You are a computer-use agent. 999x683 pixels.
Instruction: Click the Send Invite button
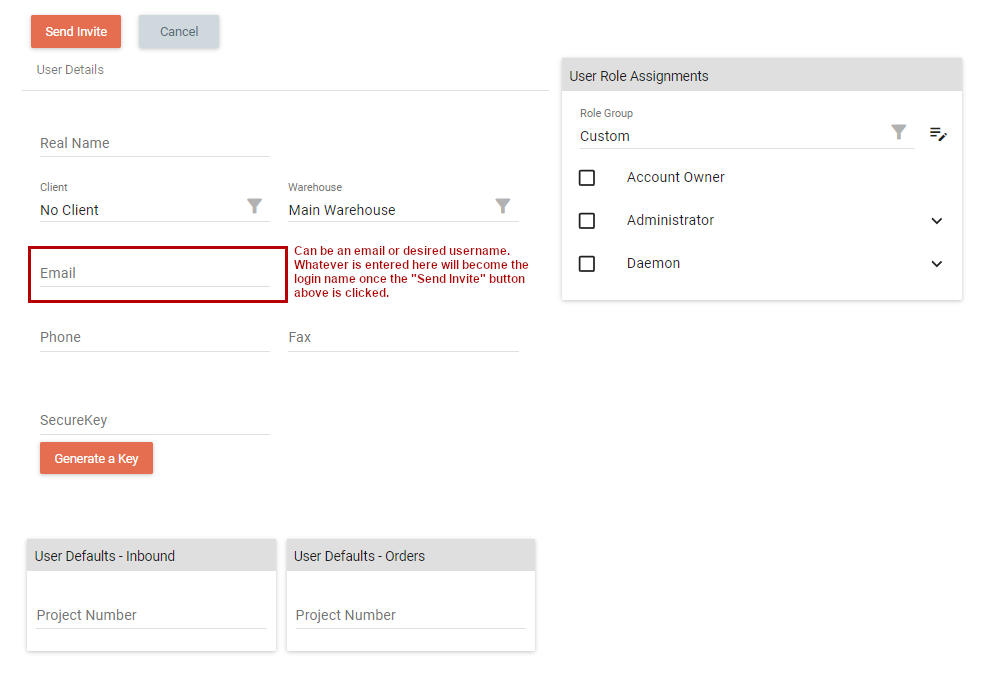76,31
